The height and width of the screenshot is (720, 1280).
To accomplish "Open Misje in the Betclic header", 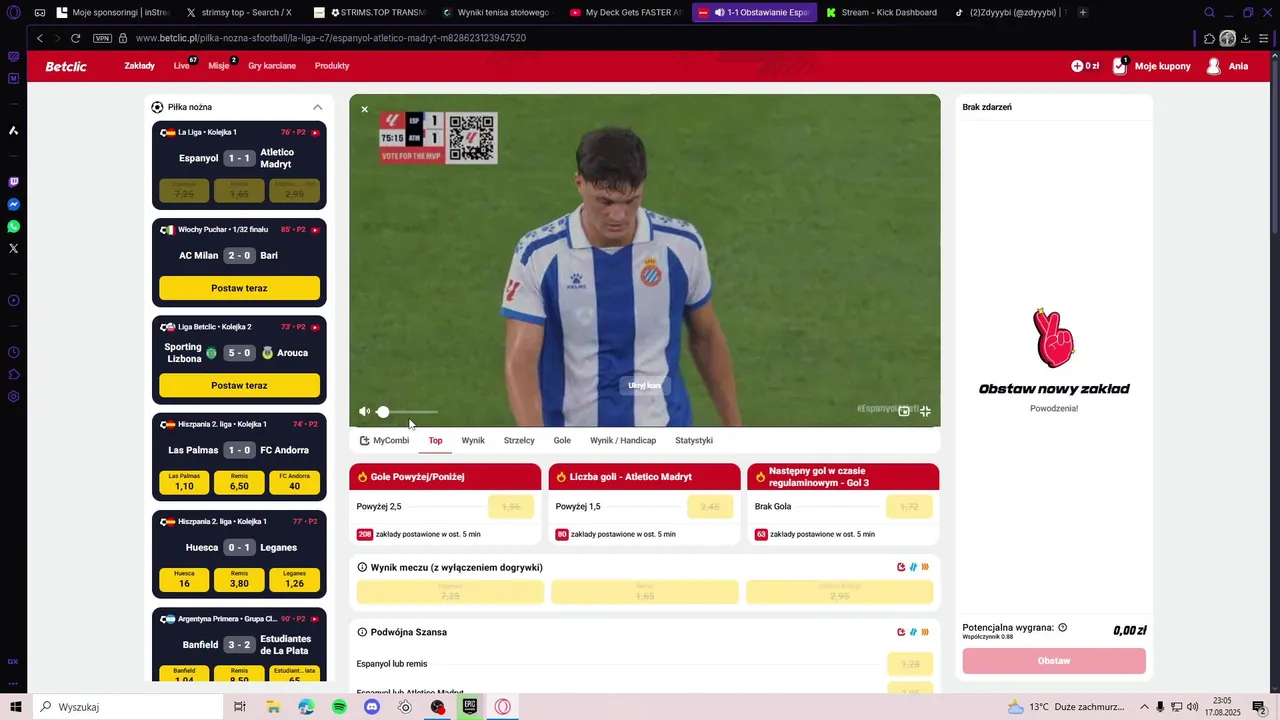I will coord(218,66).
